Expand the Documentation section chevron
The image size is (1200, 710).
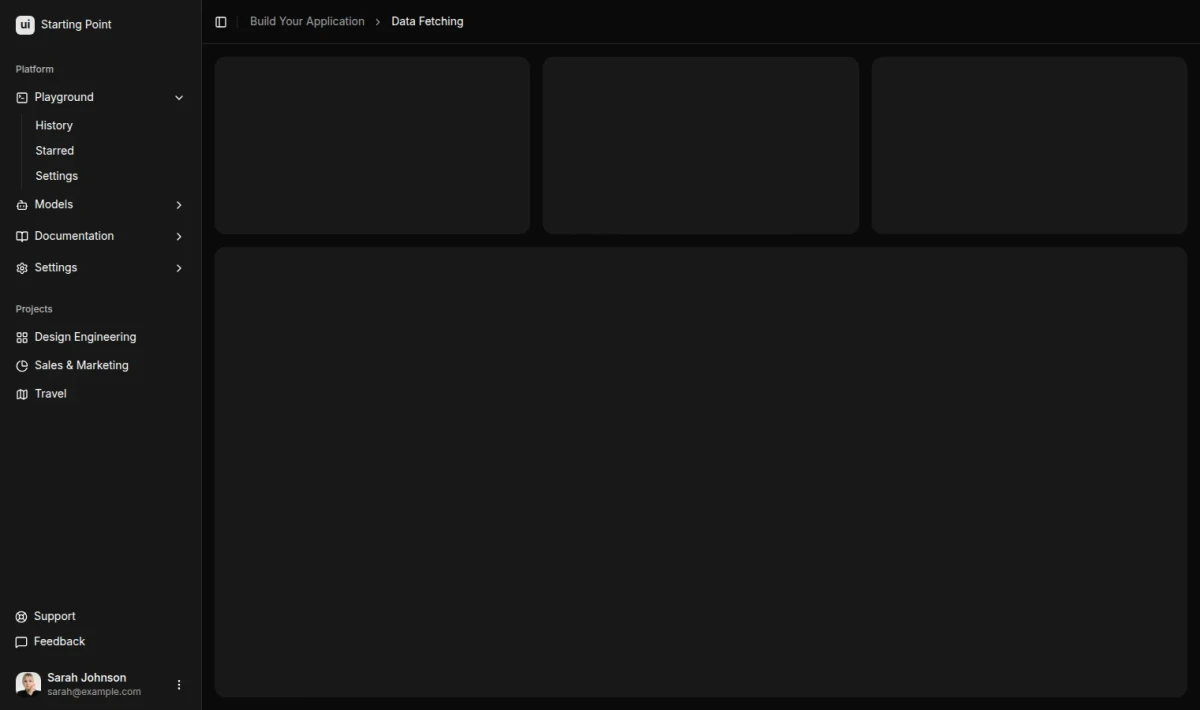coord(179,237)
